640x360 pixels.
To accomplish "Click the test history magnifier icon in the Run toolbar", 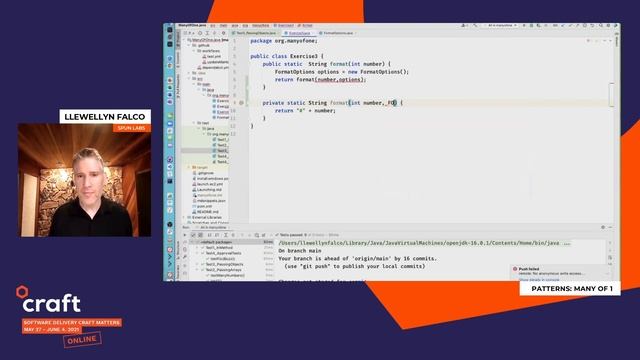I will tap(257, 235).
